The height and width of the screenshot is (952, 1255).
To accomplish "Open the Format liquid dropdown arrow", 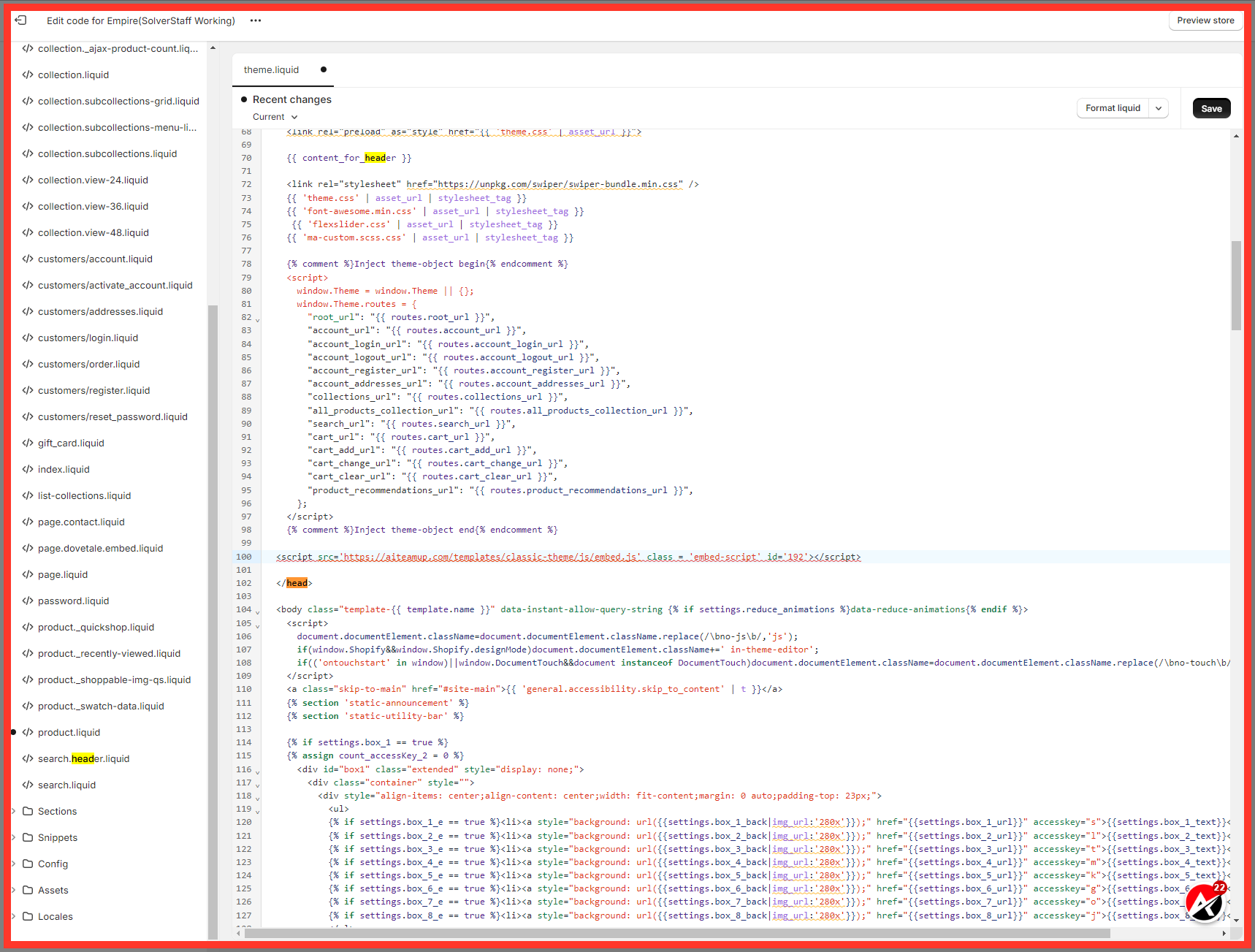I will [x=1159, y=108].
